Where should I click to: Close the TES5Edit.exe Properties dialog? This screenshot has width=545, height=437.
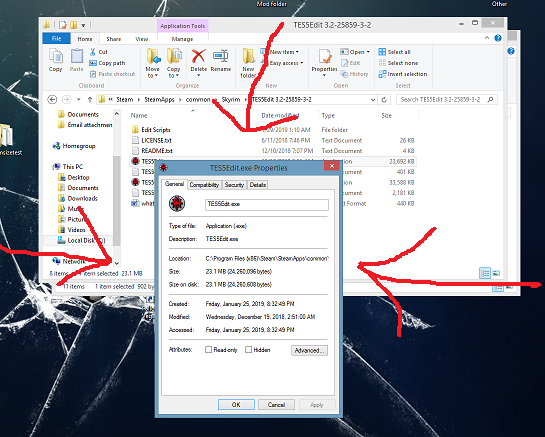(332, 166)
